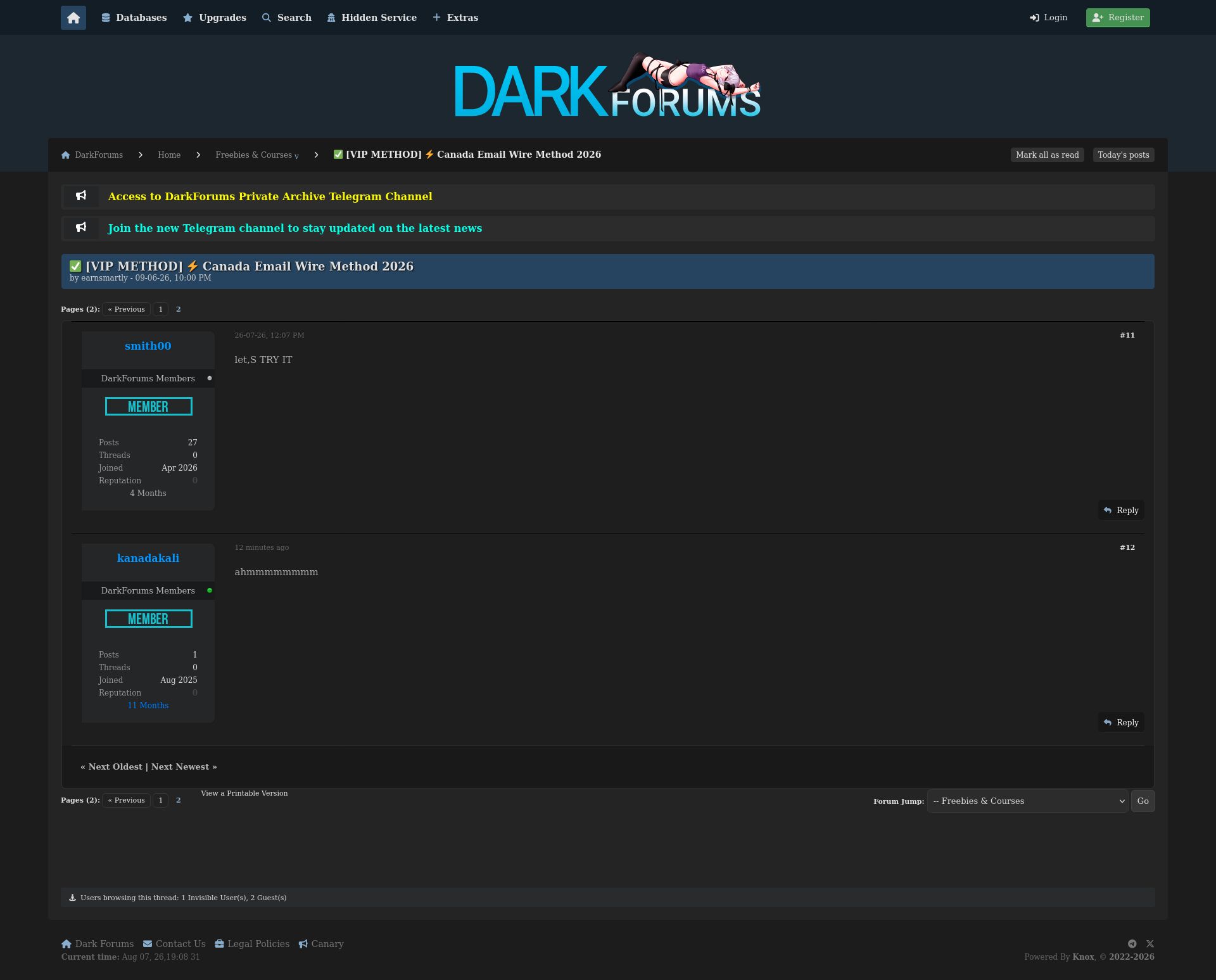Open the Telegram icon in footer
This screenshot has width=1216, height=980.
tap(1132, 944)
